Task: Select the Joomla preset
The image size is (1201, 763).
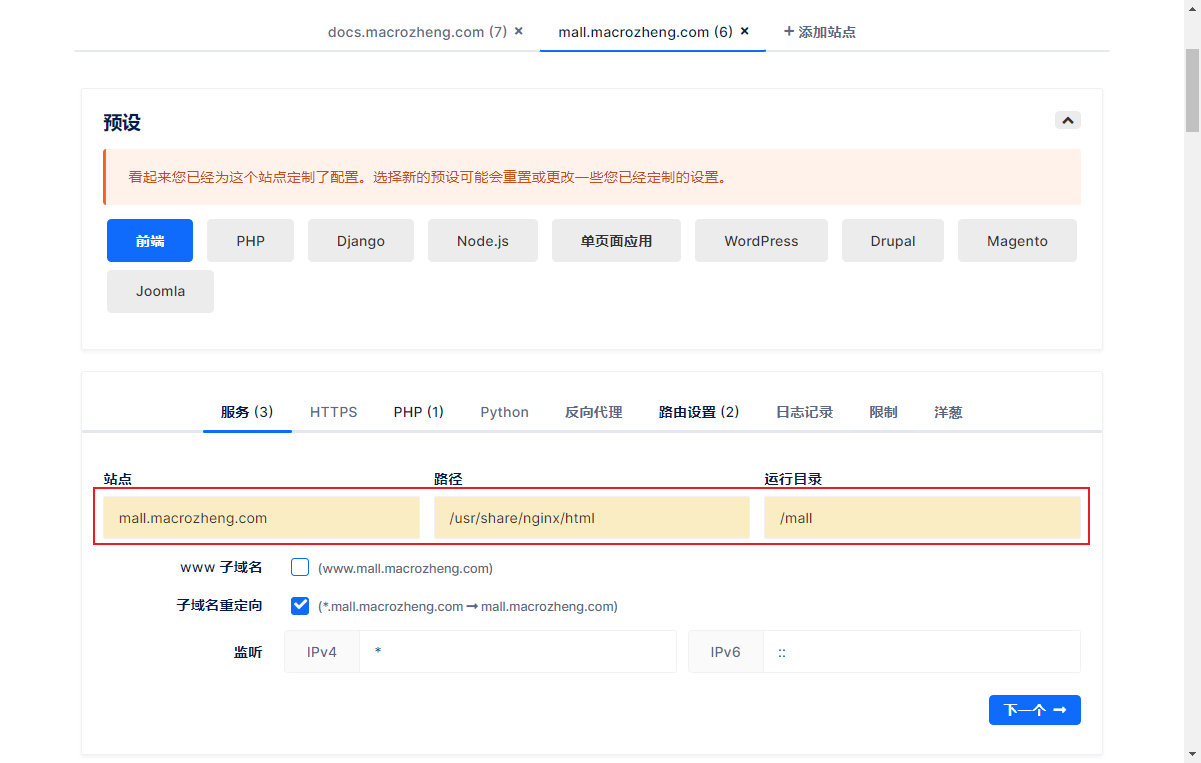Action: 160,291
